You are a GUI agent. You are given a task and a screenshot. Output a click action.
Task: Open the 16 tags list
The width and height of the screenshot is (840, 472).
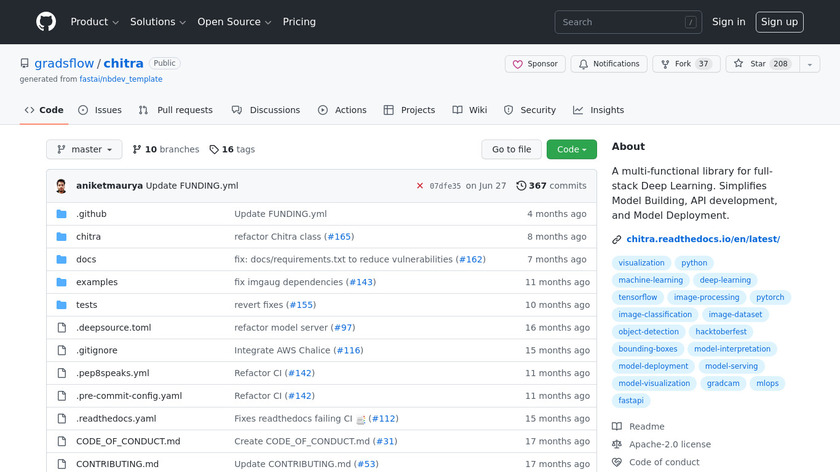[232, 149]
